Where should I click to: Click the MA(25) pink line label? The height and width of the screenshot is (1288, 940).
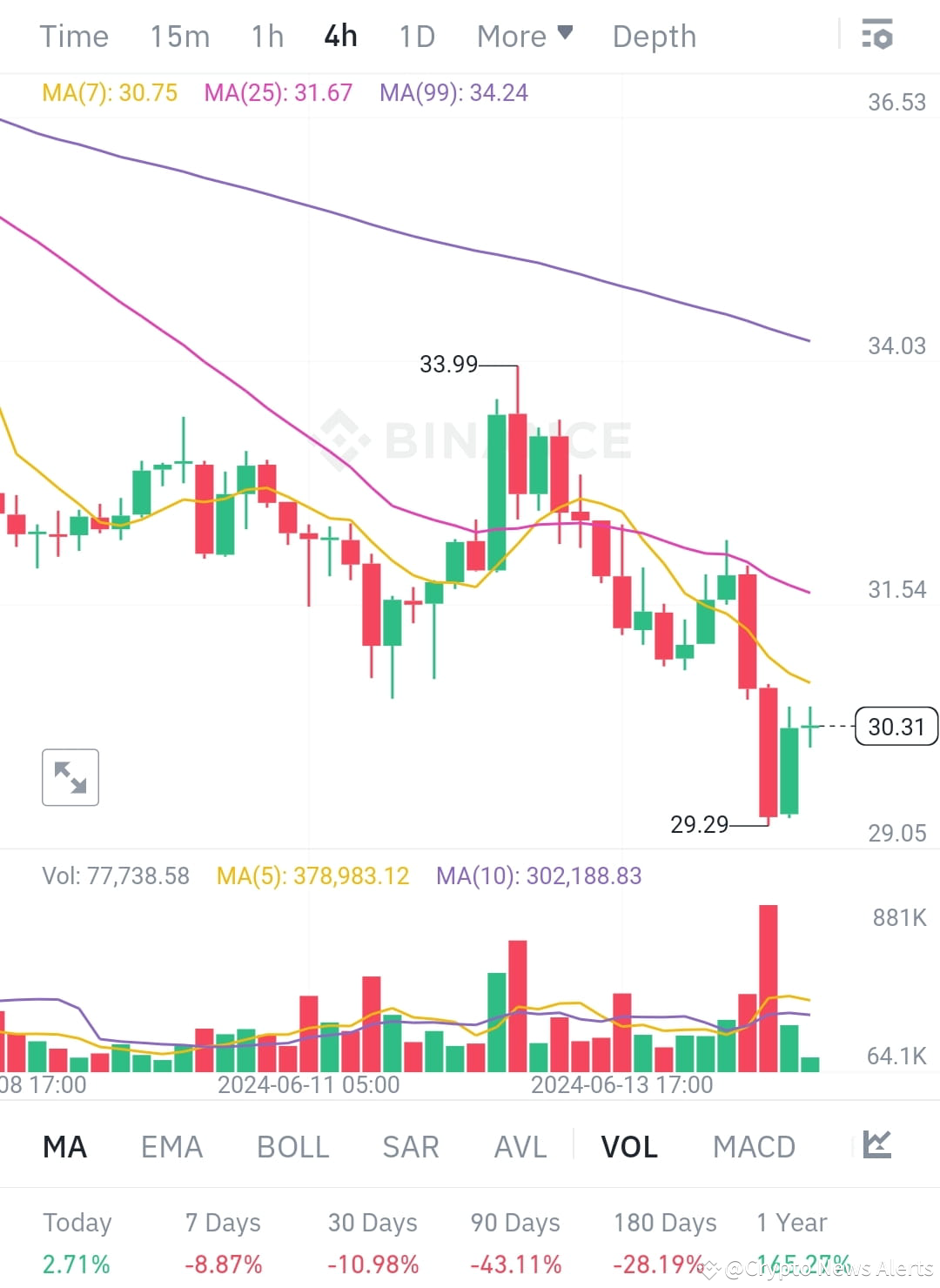(278, 92)
